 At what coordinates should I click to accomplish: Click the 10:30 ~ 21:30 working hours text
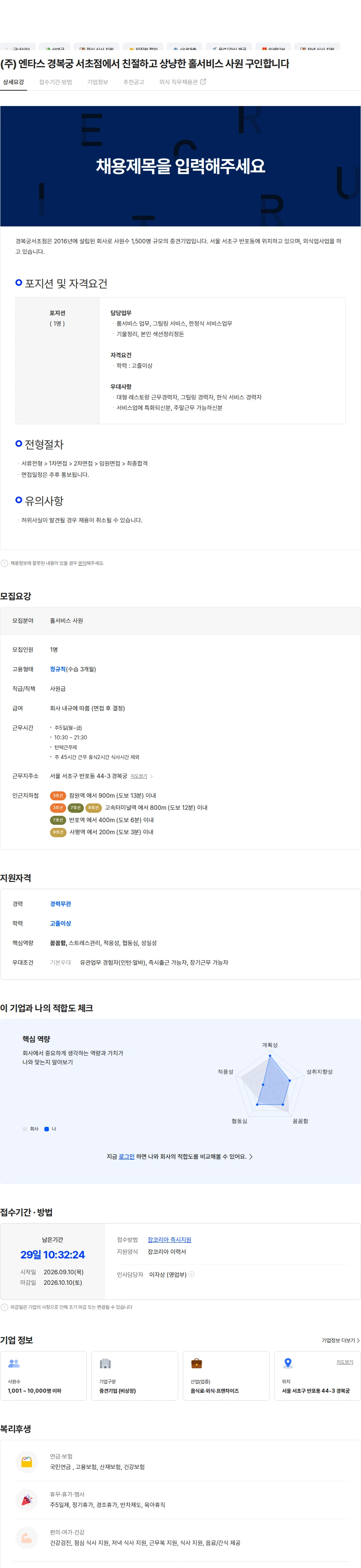coord(71,737)
